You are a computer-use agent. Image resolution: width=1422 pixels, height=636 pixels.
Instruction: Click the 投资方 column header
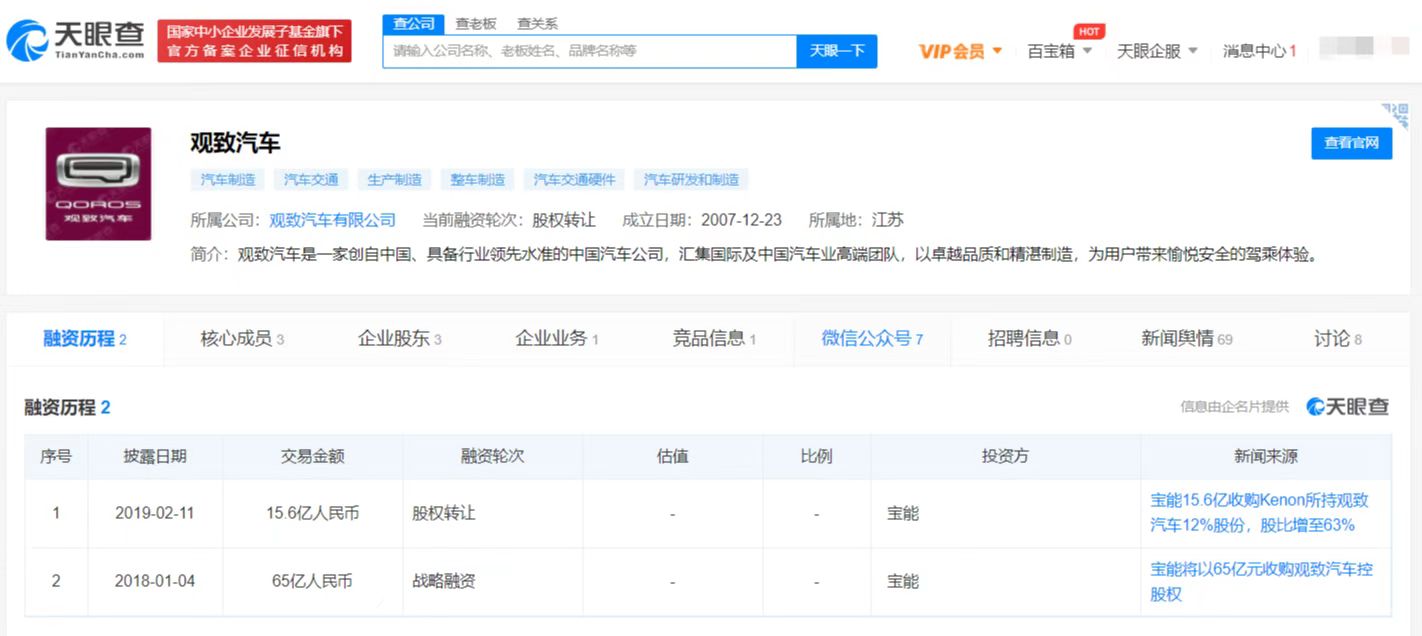(x=1005, y=456)
